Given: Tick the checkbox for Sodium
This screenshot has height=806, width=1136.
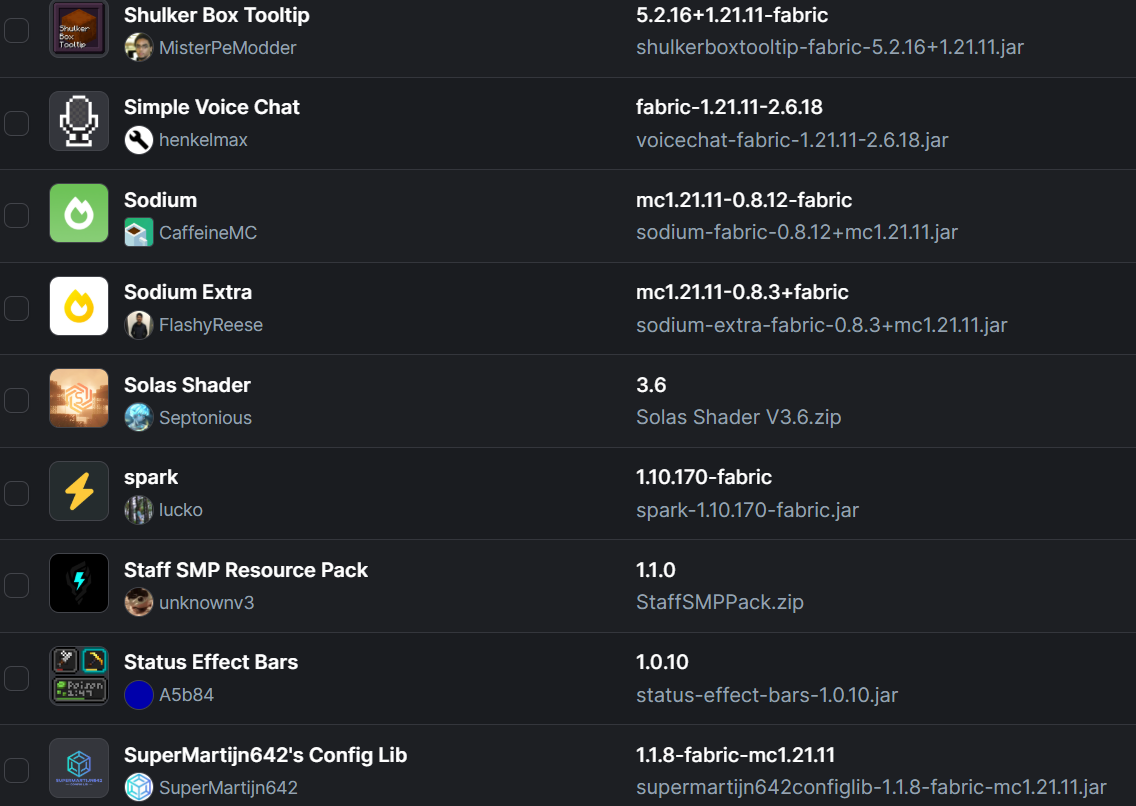Looking at the screenshot, I should pos(17,215).
